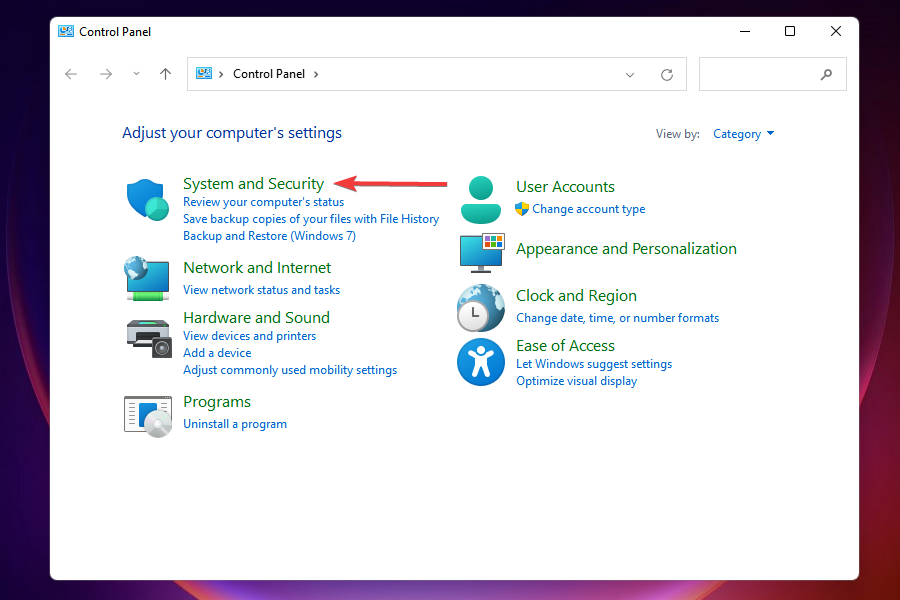Open Ease of Access heading
900x600 pixels.
565,346
